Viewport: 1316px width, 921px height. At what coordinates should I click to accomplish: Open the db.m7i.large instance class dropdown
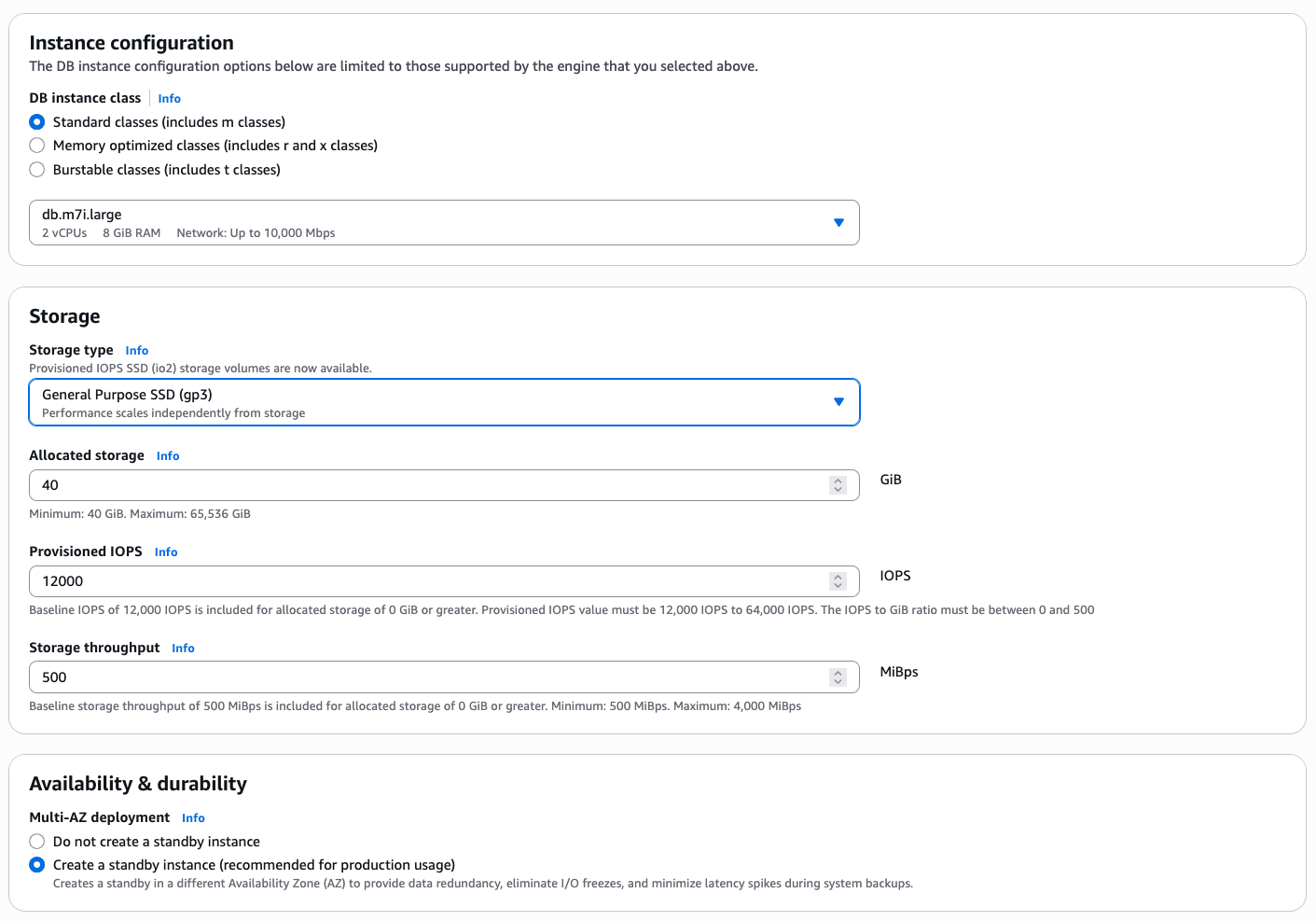(444, 223)
